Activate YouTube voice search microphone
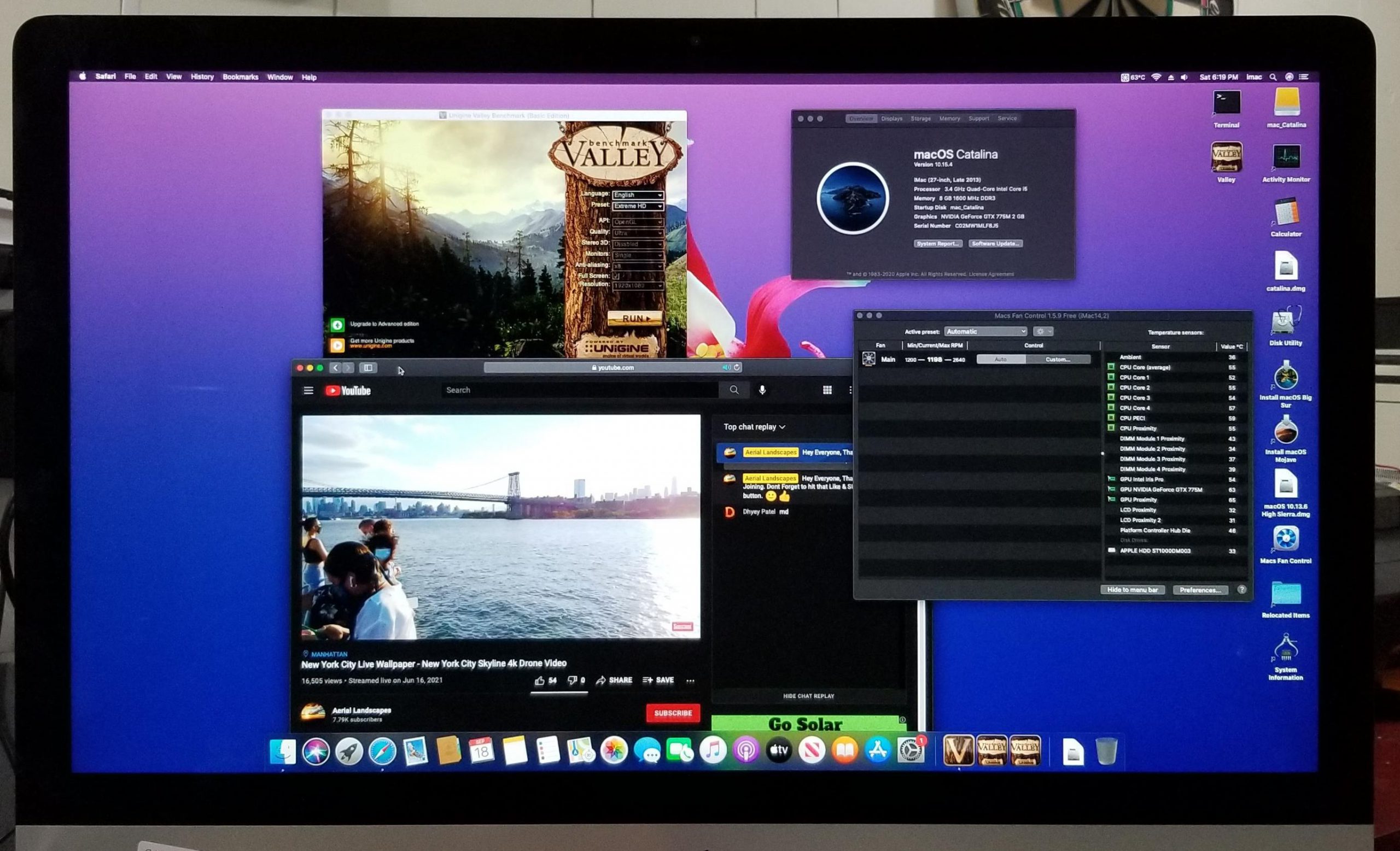This screenshot has height=851, width=1400. (762, 390)
